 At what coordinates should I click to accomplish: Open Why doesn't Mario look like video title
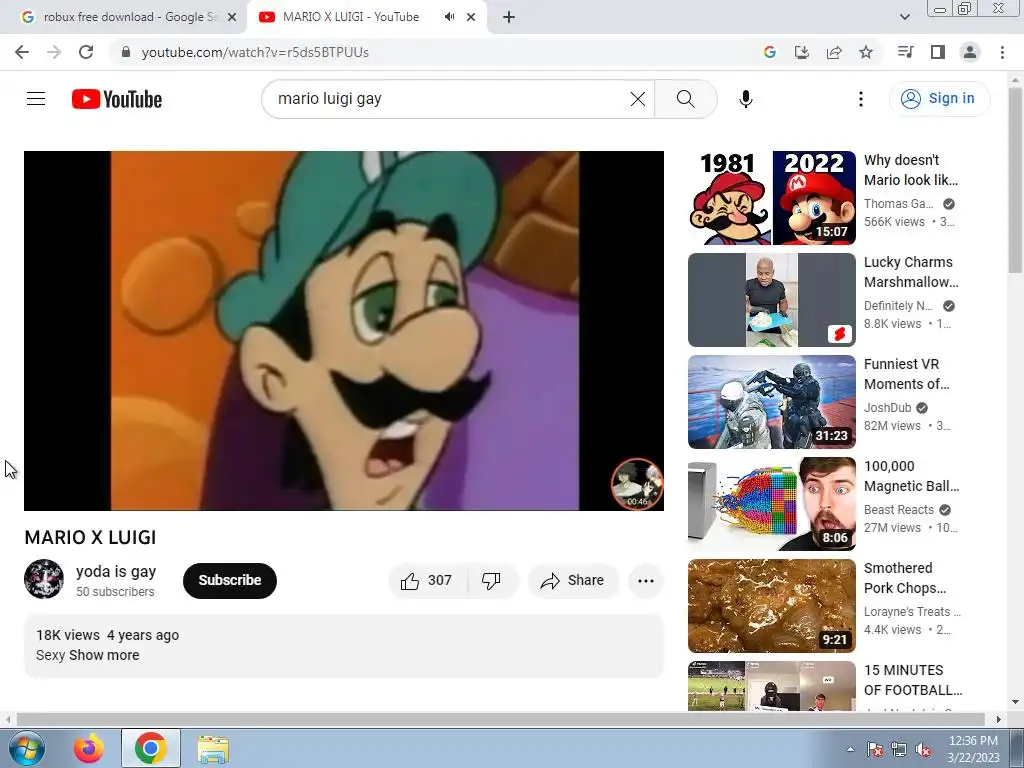[911, 170]
